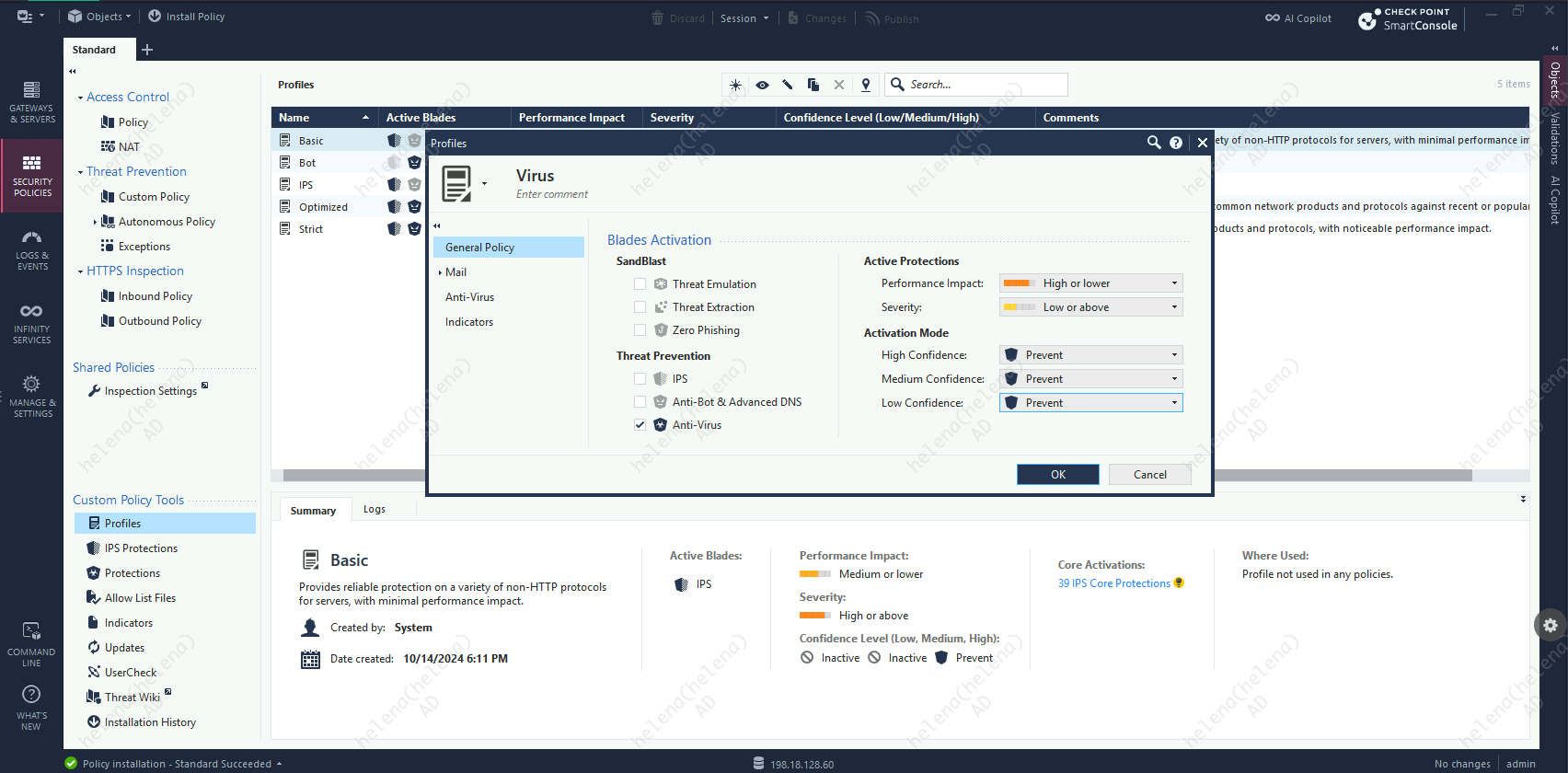The image size is (1568, 773).
Task: Open Infinity Services sidebar panel
Action: click(31, 322)
